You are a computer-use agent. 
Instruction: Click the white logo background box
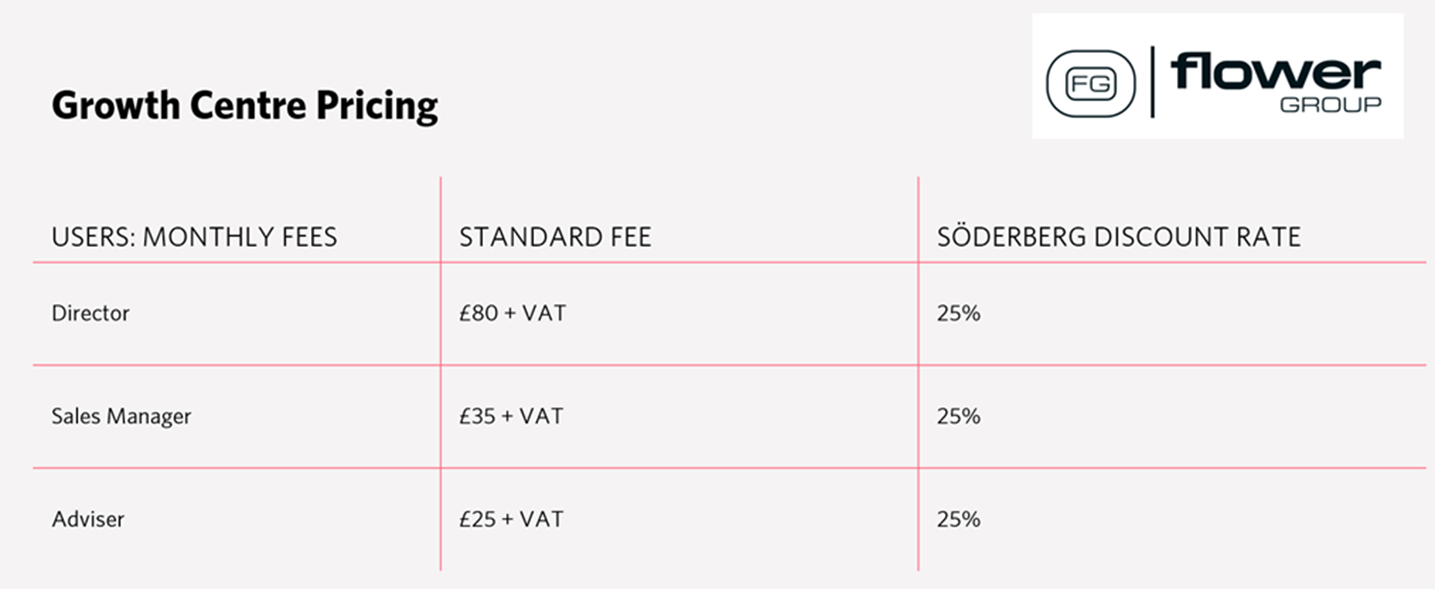coord(1217,76)
